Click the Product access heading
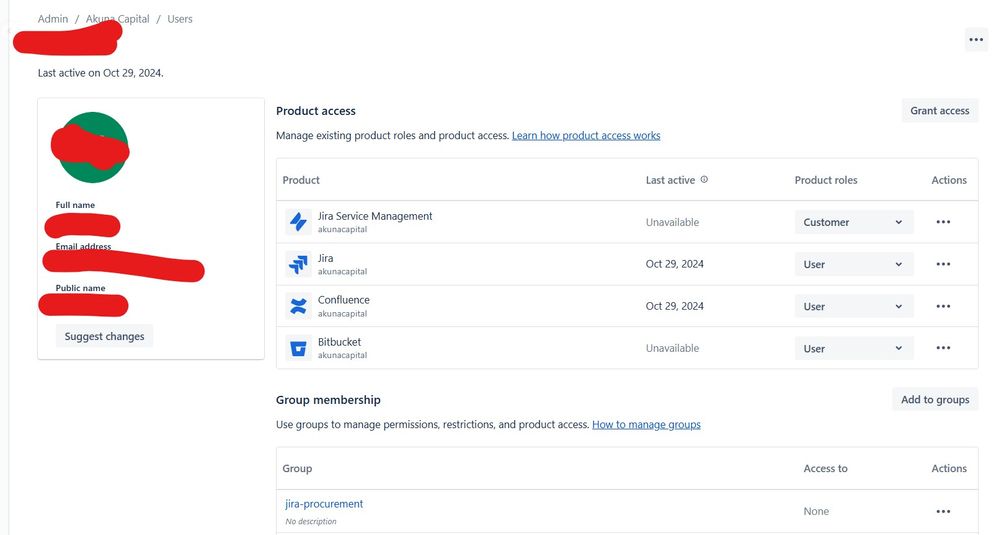The height and width of the screenshot is (535, 999). pyautogui.click(x=315, y=111)
